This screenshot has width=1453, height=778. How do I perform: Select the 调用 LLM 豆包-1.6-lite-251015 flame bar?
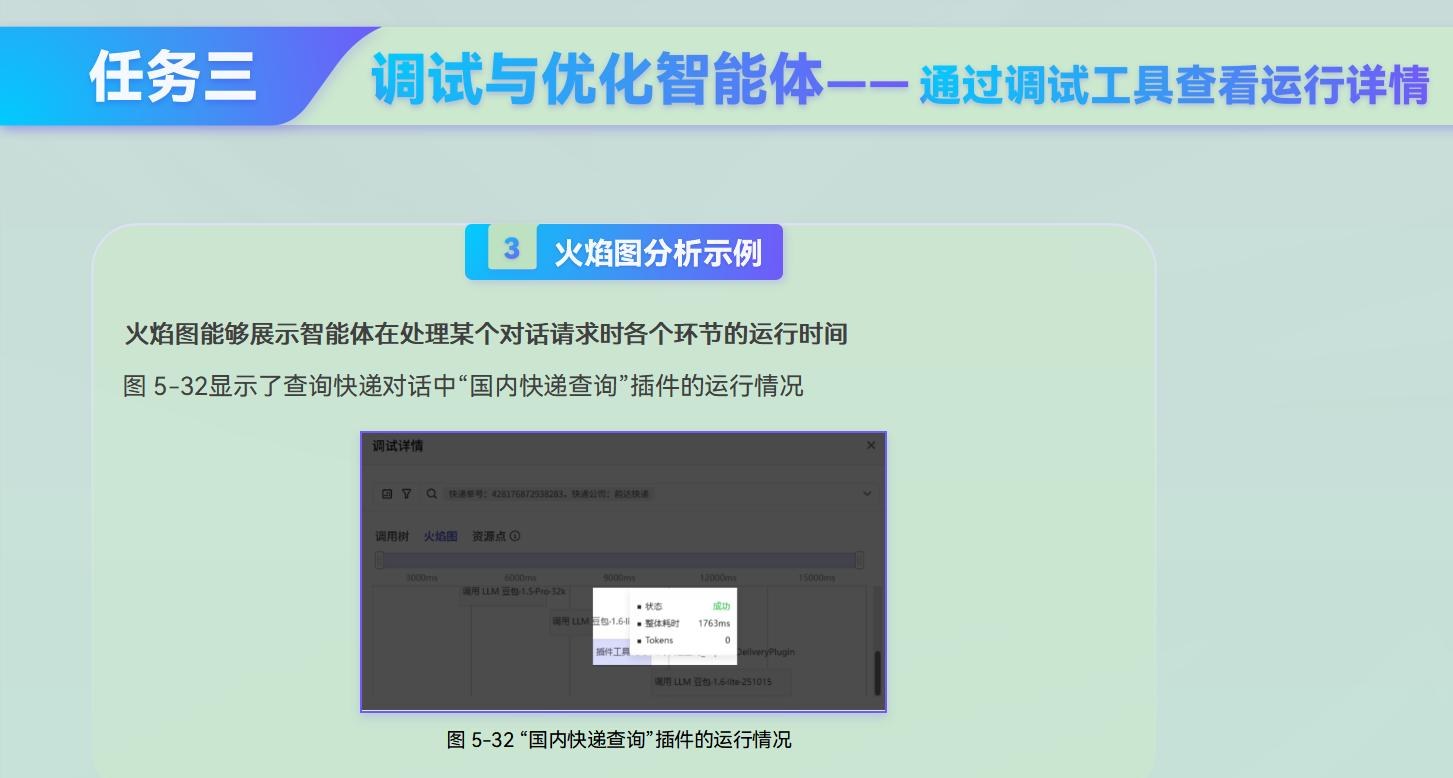pos(720,682)
